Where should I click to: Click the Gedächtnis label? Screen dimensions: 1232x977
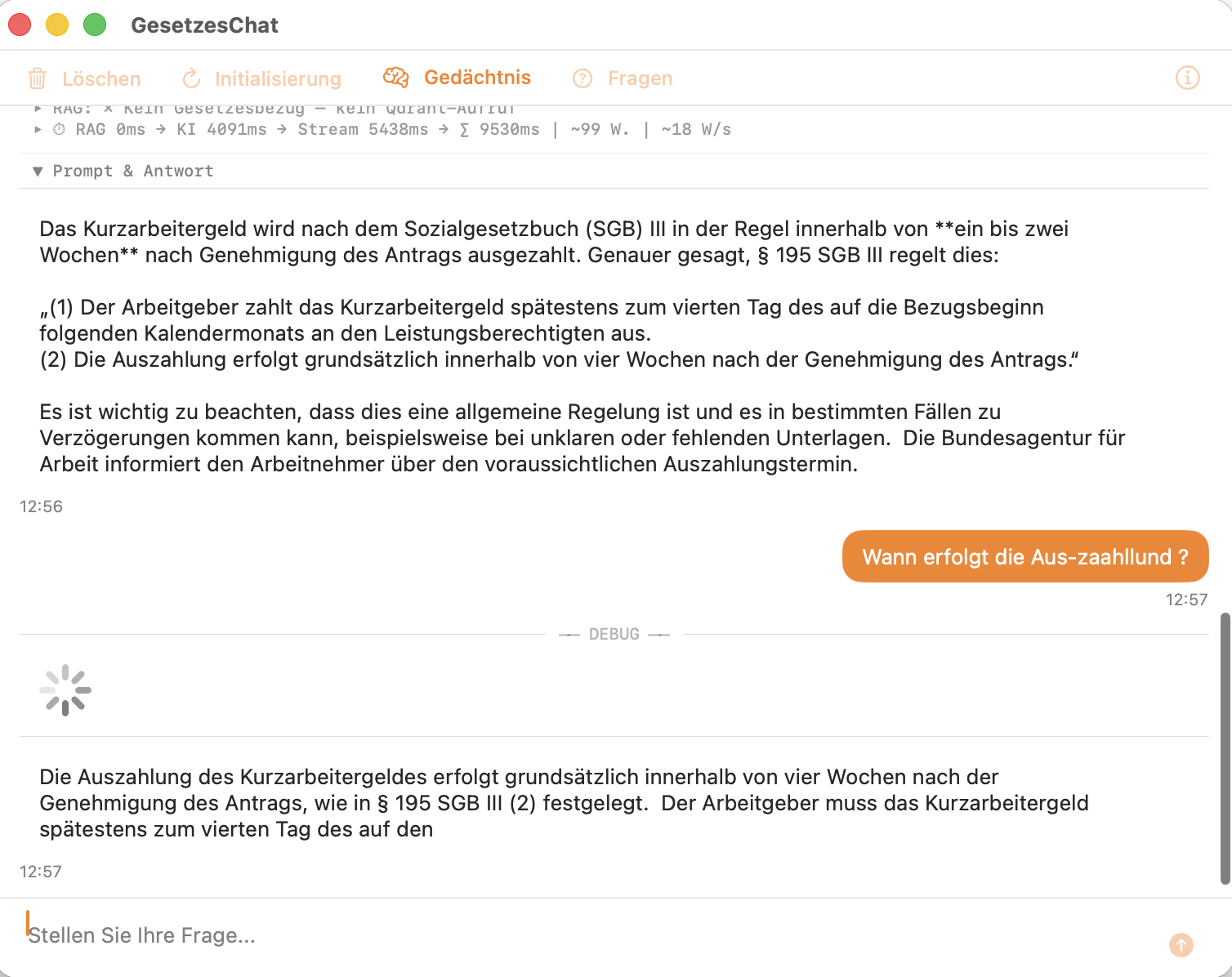point(477,78)
